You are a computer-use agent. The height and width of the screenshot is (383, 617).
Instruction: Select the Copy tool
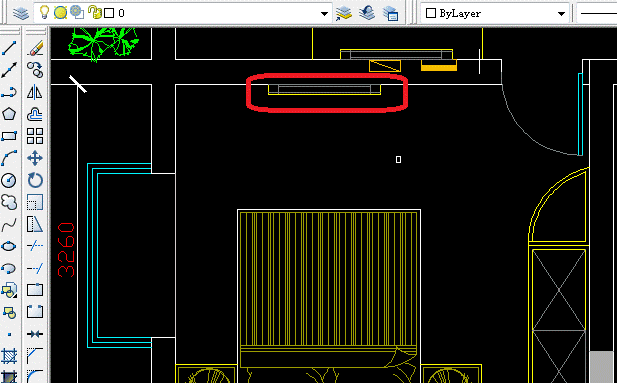point(35,70)
